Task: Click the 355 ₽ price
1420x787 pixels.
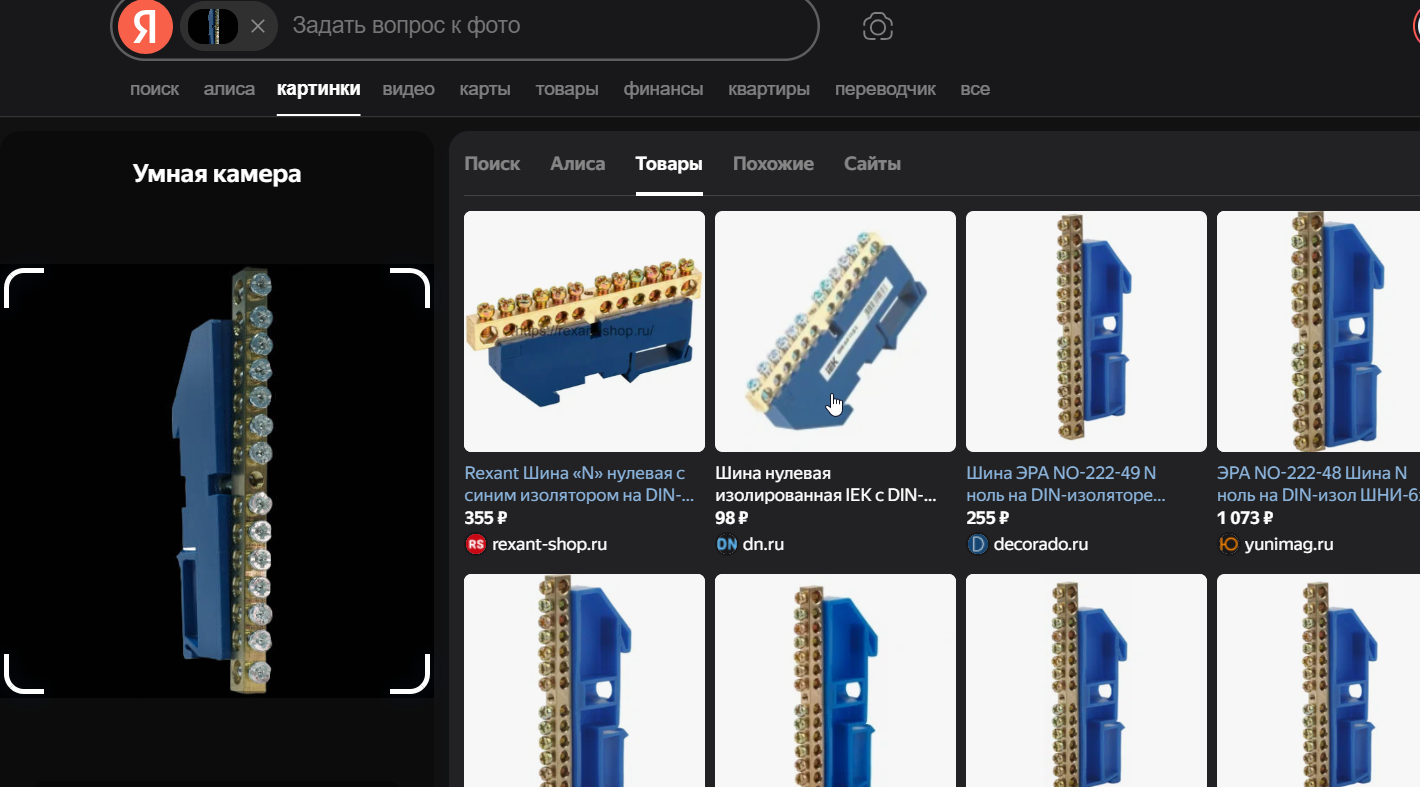Action: click(486, 518)
